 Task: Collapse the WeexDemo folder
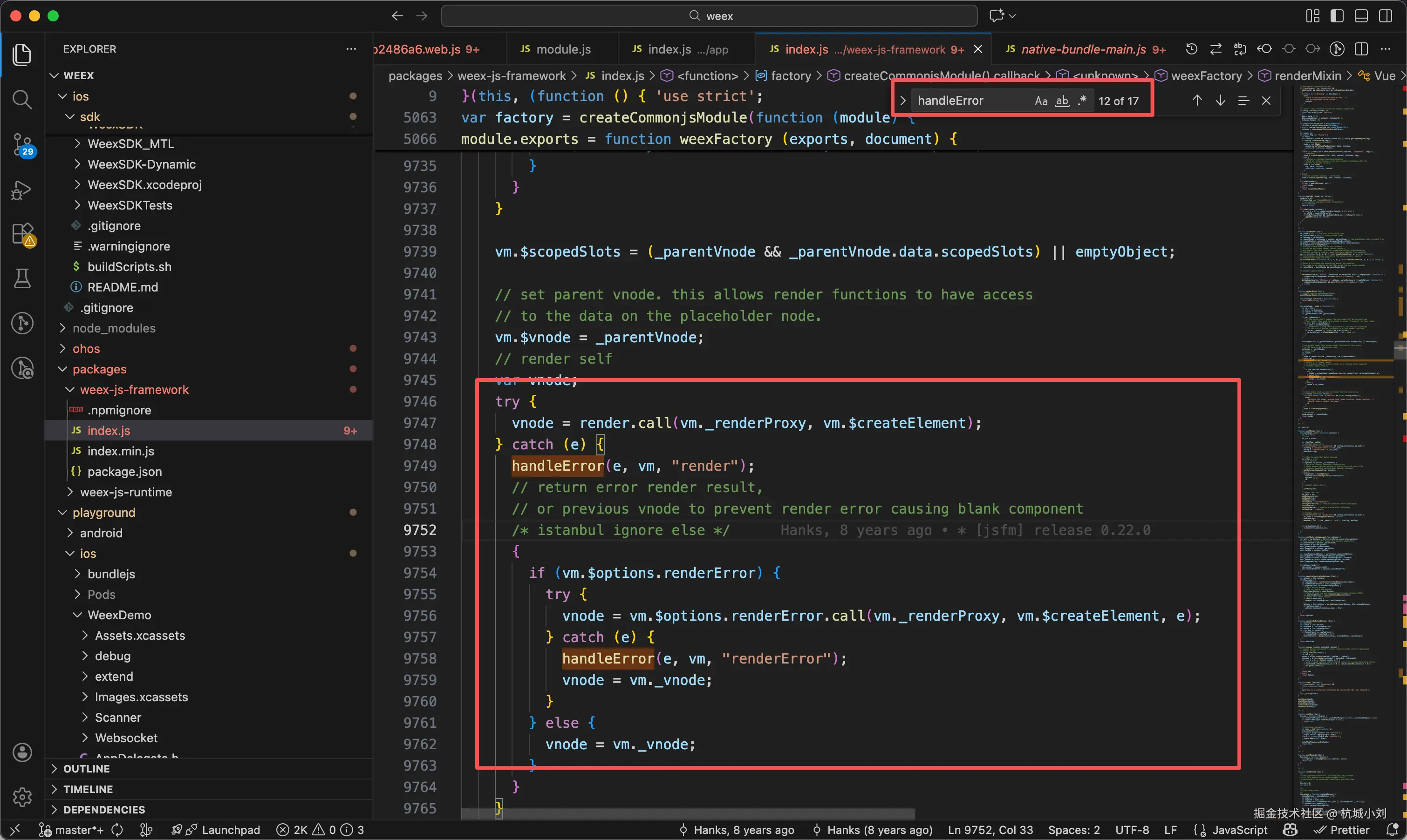119,615
